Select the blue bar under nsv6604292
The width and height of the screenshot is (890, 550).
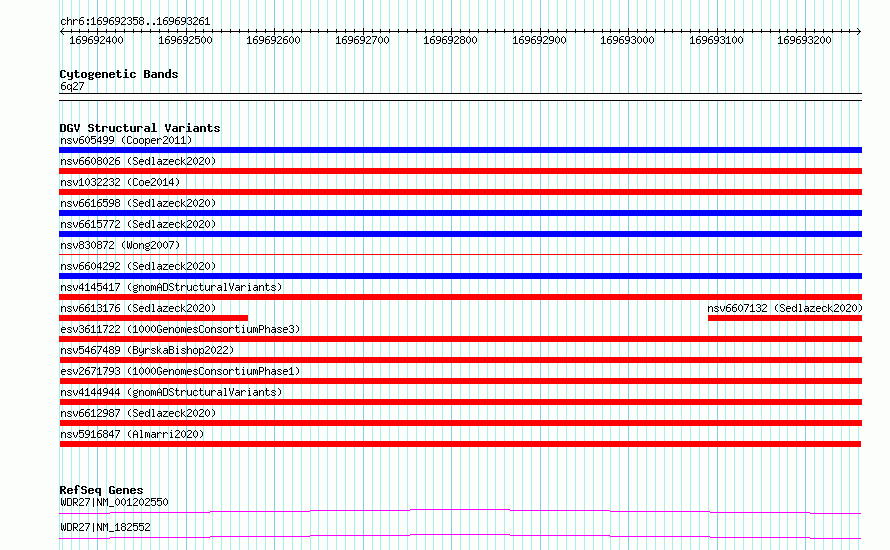tap(460, 276)
